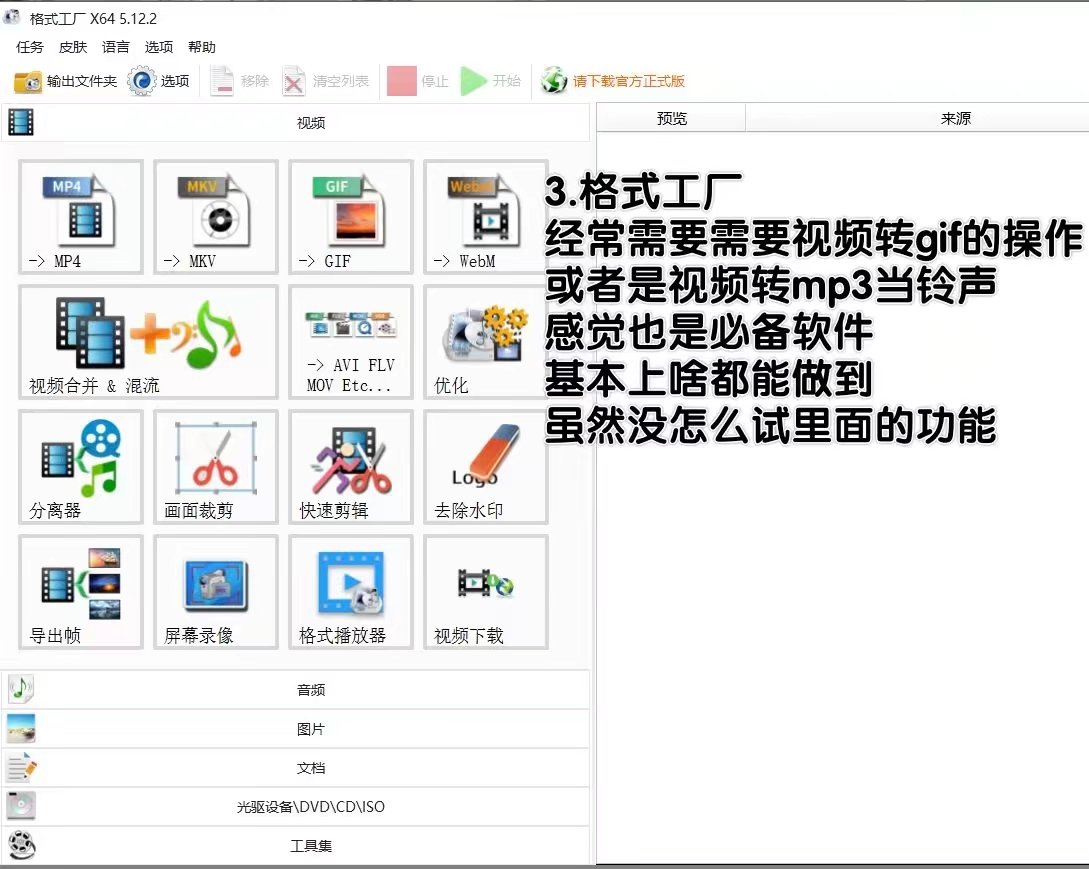
Task: Launch the 格式播放器 player
Action: [x=351, y=592]
